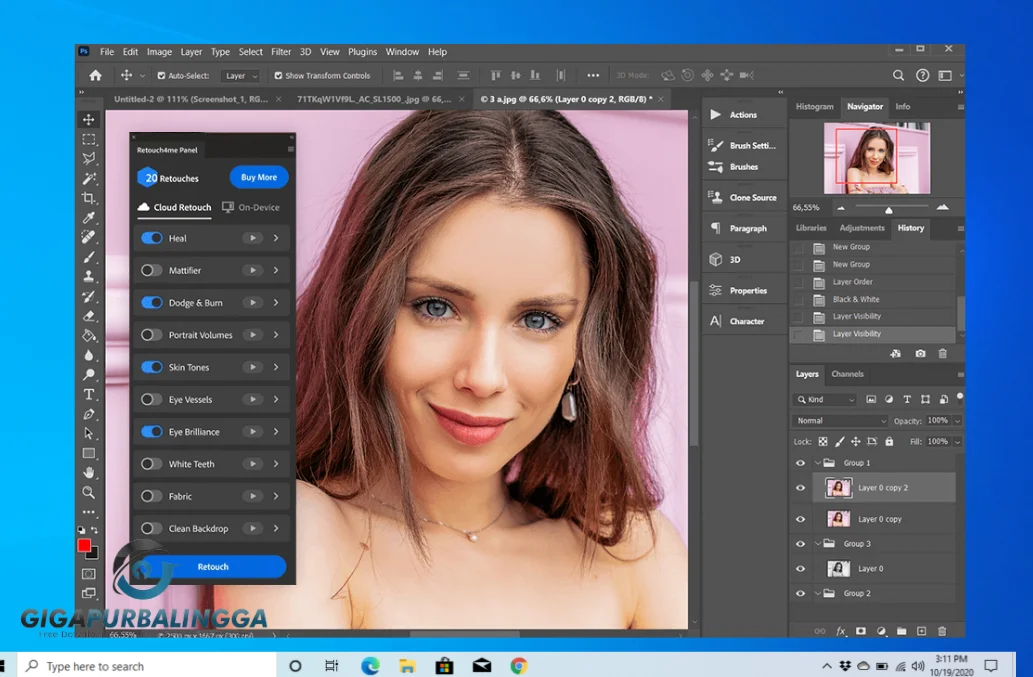
Task: Select the Magic Wand tool
Action: point(88,178)
